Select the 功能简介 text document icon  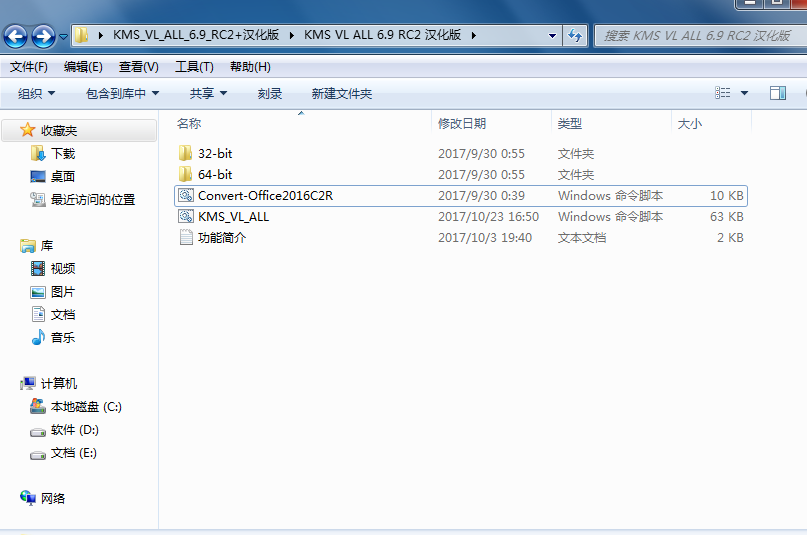pos(186,238)
